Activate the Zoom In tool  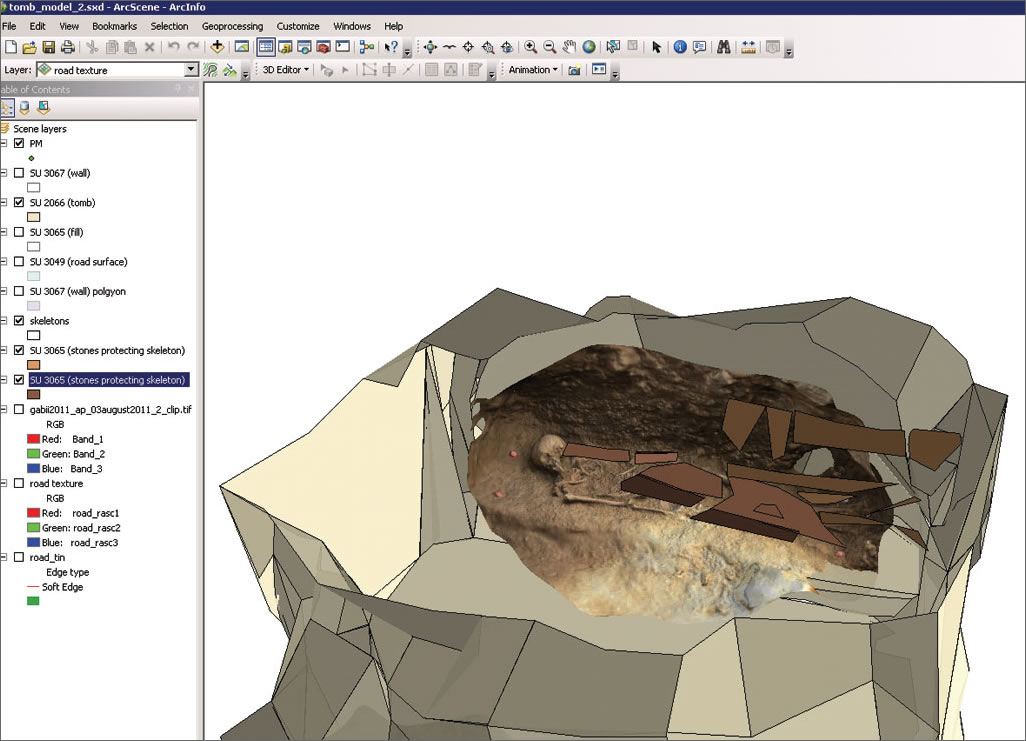(x=530, y=47)
